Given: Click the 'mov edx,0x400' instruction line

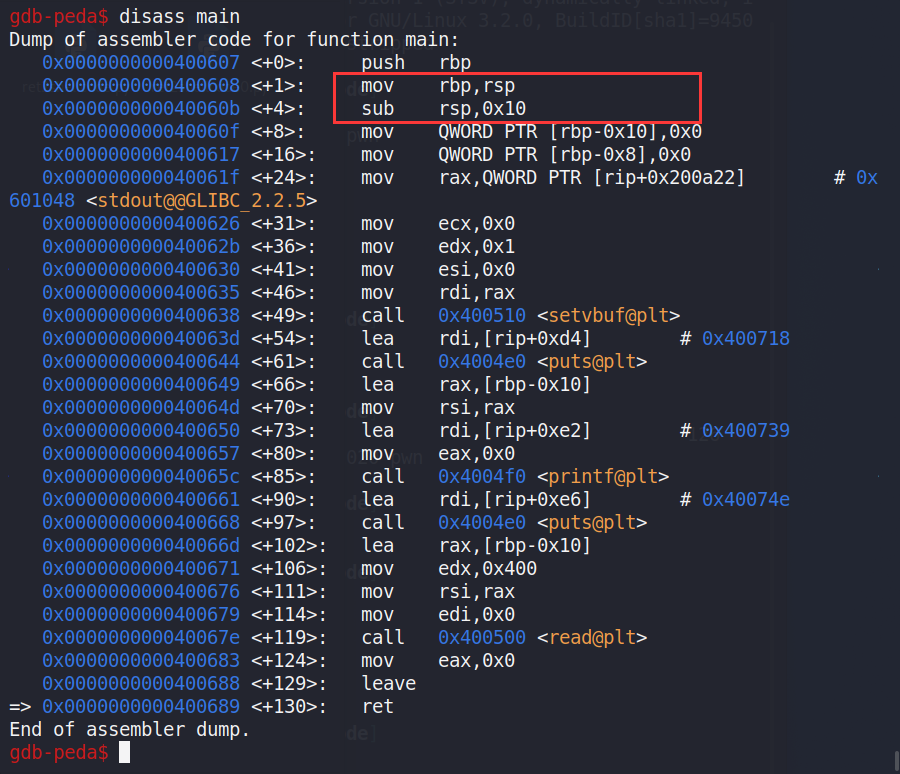Looking at the screenshot, I should pyautogui.click(x=449, y=569).
